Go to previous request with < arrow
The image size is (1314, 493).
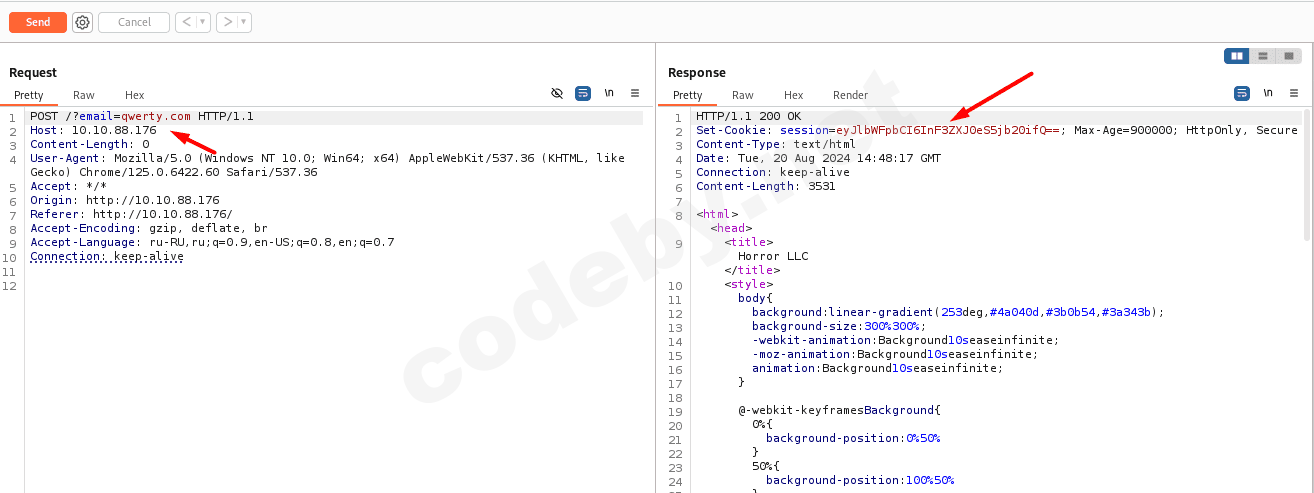click(x=186, y=22)
